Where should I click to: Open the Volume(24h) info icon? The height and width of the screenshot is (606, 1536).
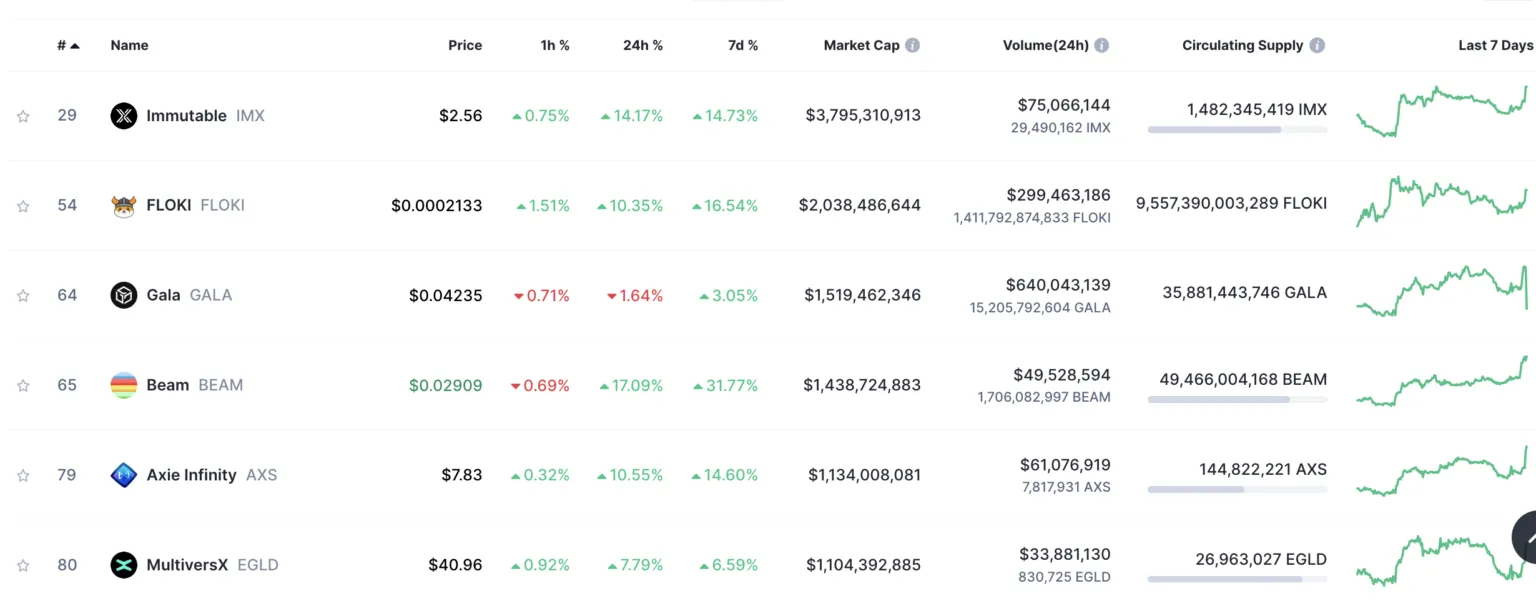click(x=1101, y=45)
